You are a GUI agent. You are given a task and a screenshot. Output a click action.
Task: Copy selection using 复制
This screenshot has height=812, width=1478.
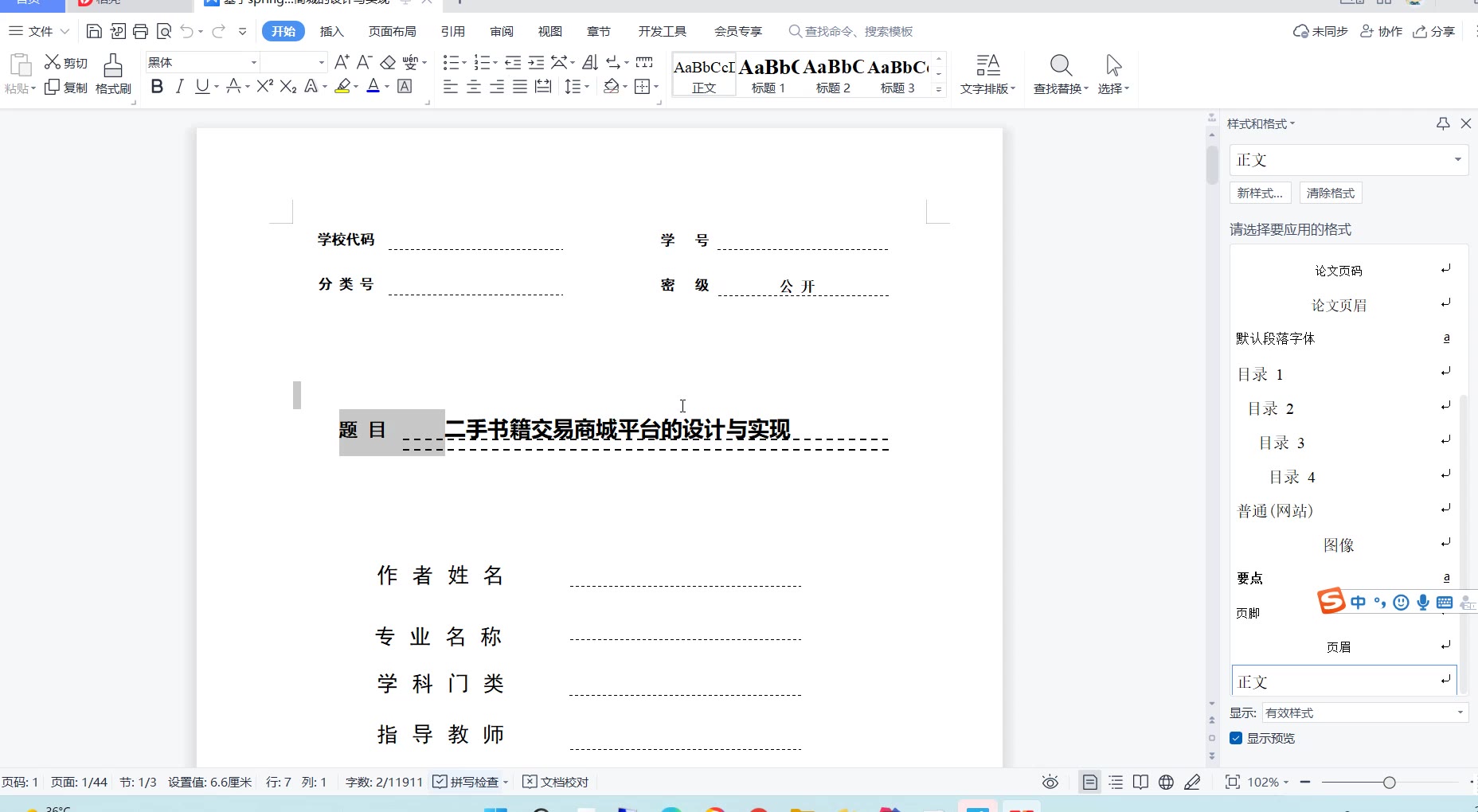[x=66, y=87]
